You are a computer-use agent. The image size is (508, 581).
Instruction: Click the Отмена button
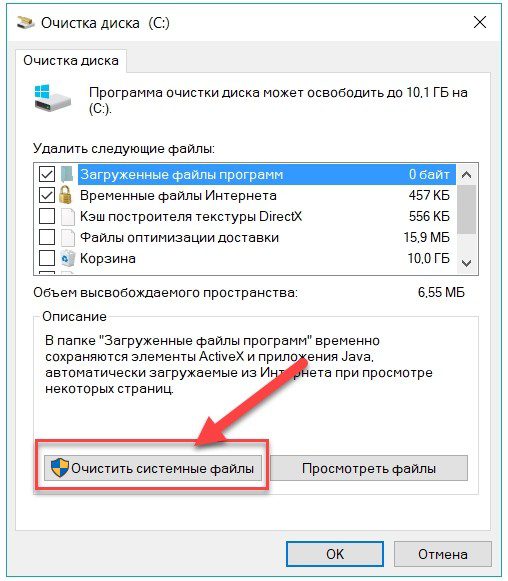(443, 554)
